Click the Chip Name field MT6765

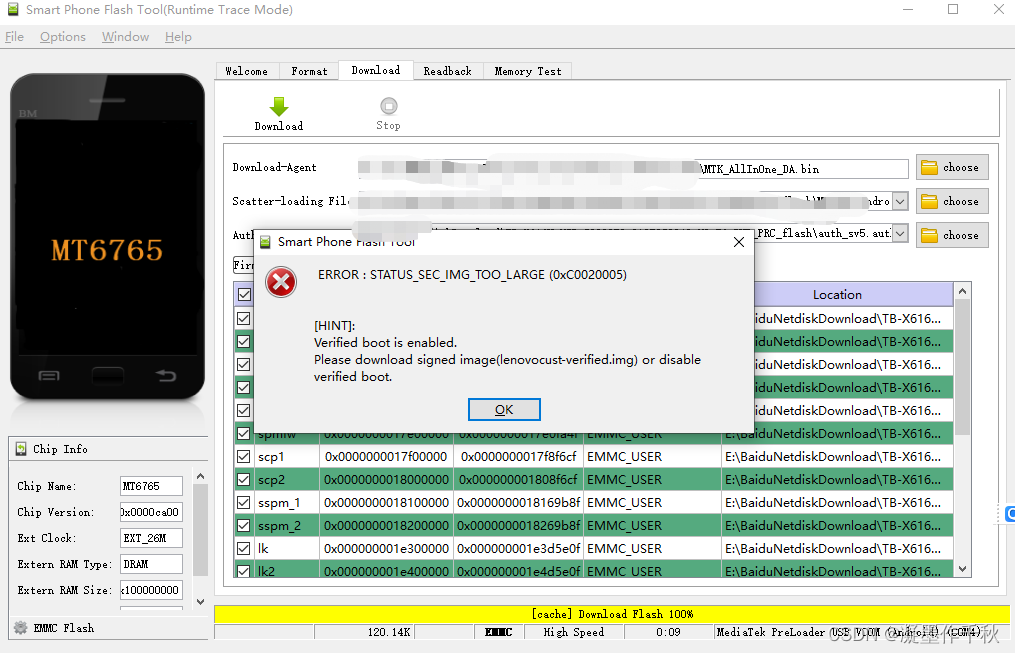click(x=151, y=486)
